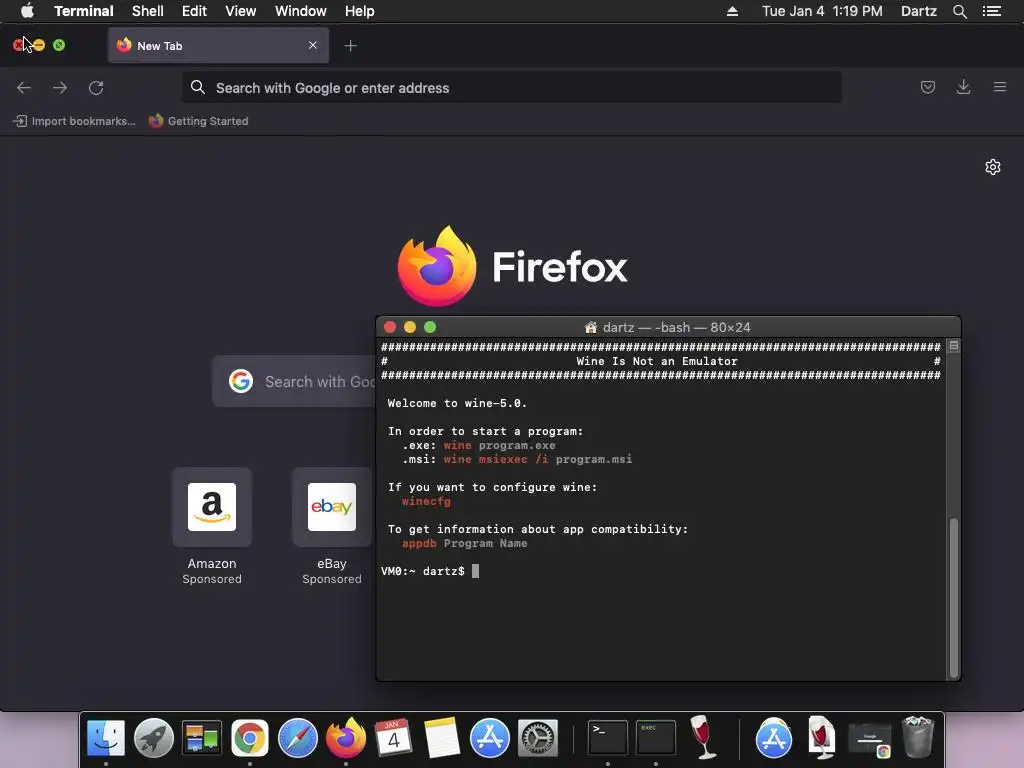The width and height of the screenshot is (1024, 768).
Task: Open the Notes app in dock
Action: (441, 738)
